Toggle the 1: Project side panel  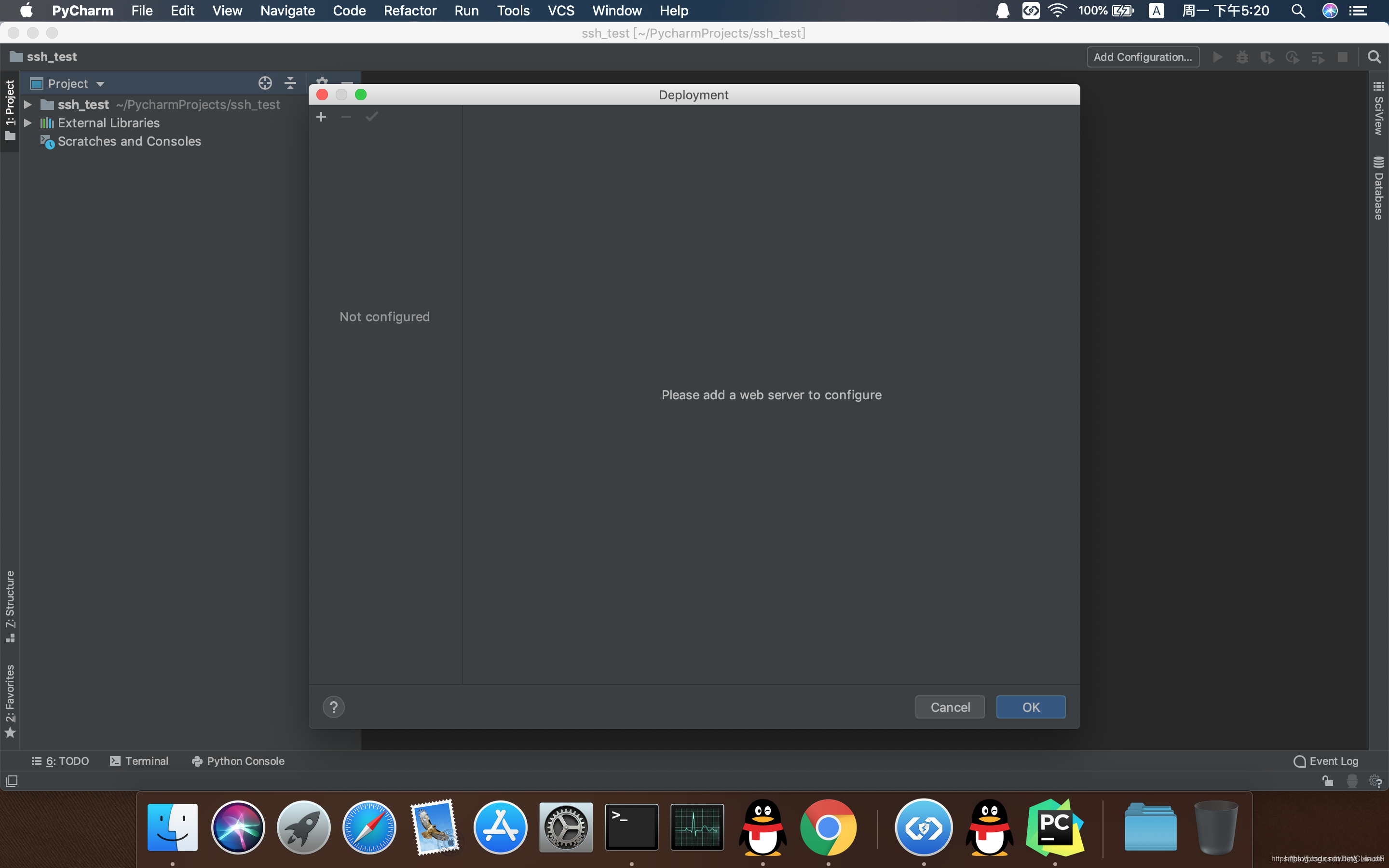click(x=10, y=109)
